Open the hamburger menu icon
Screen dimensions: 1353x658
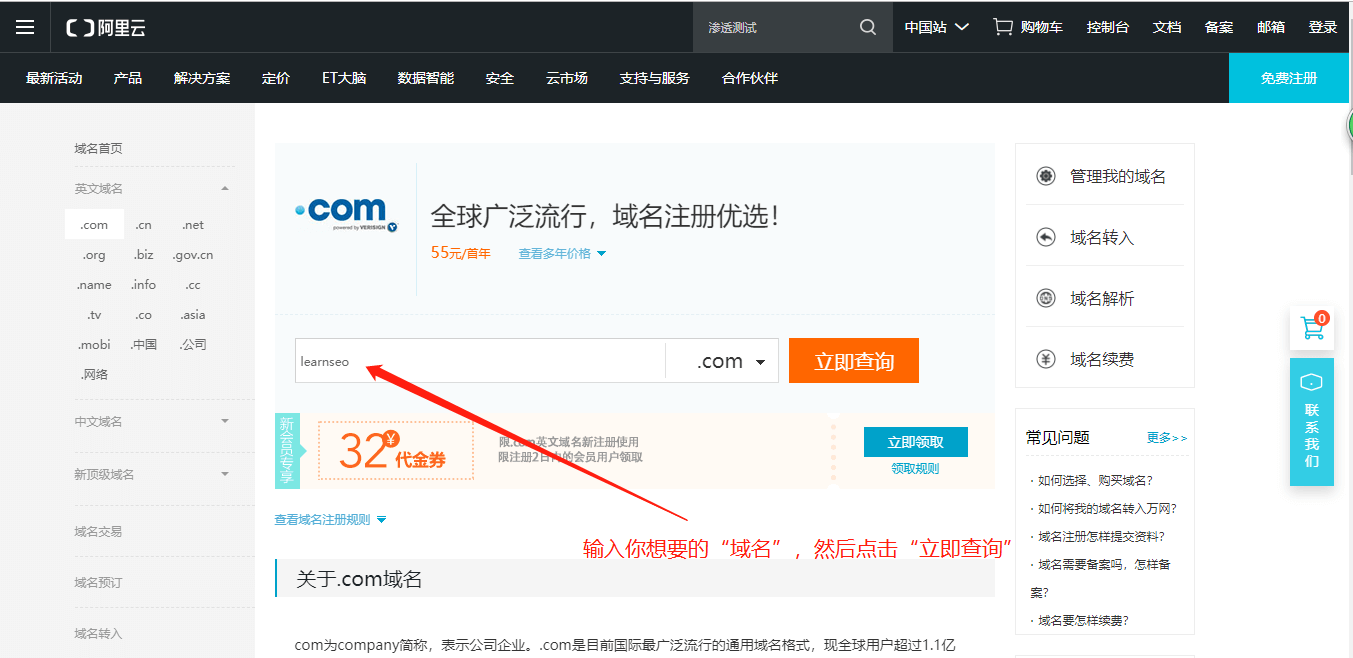point(25,27)
